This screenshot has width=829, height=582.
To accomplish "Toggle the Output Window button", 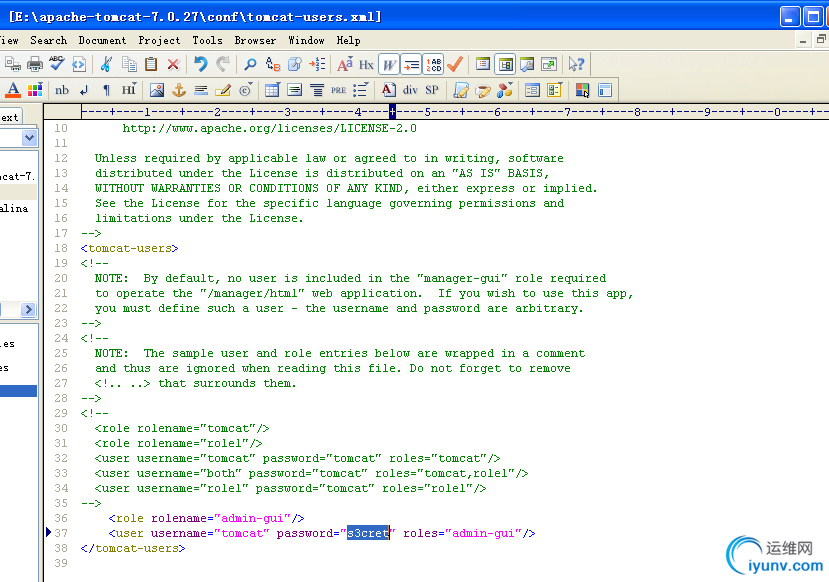I will click(527, 64).
